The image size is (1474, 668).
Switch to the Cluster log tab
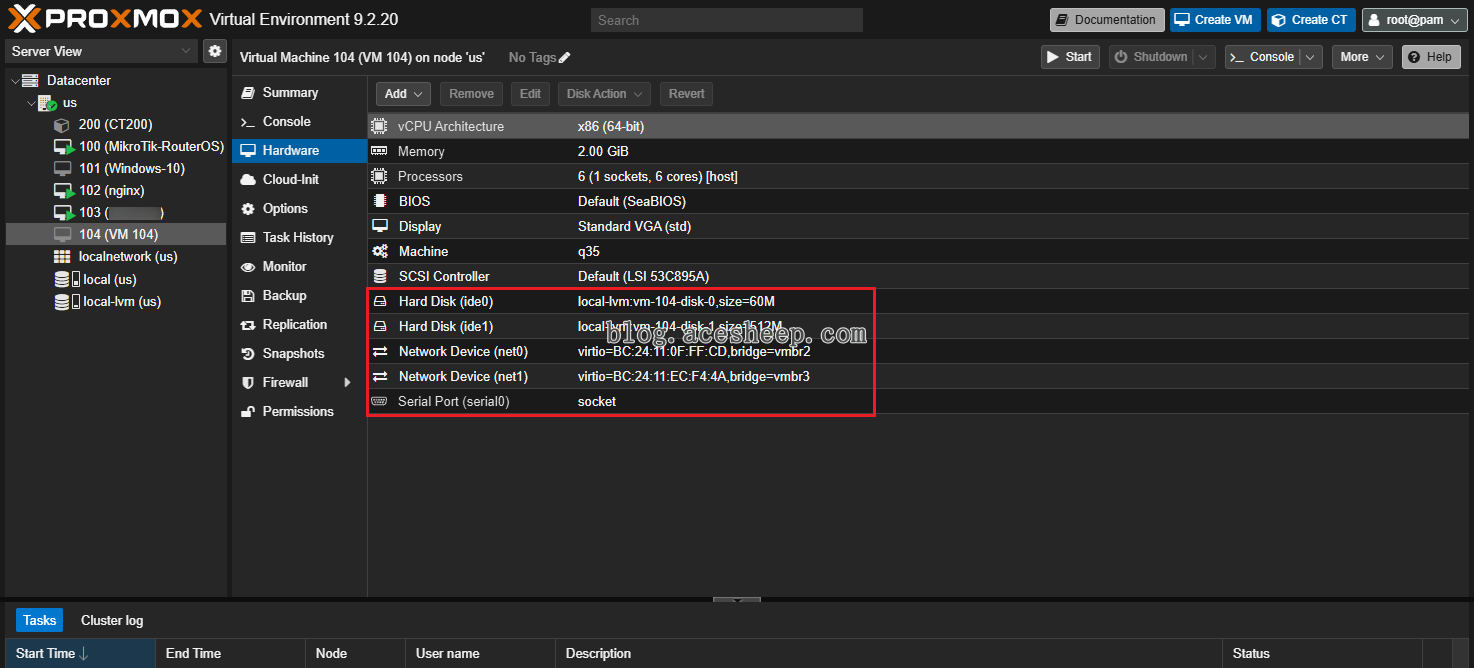[x=112, y=621]
